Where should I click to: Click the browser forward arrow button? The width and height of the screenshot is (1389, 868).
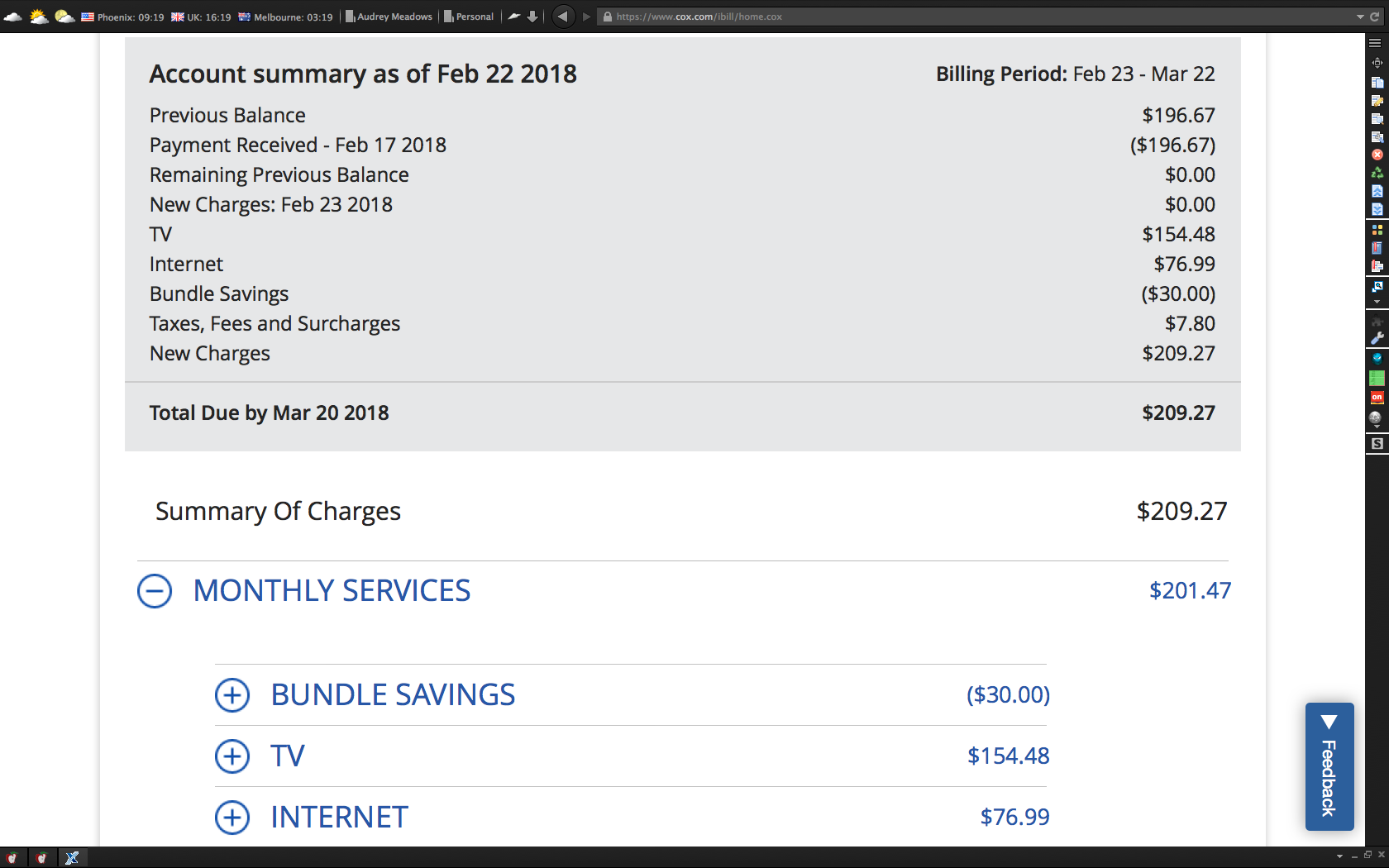(586, 17)
